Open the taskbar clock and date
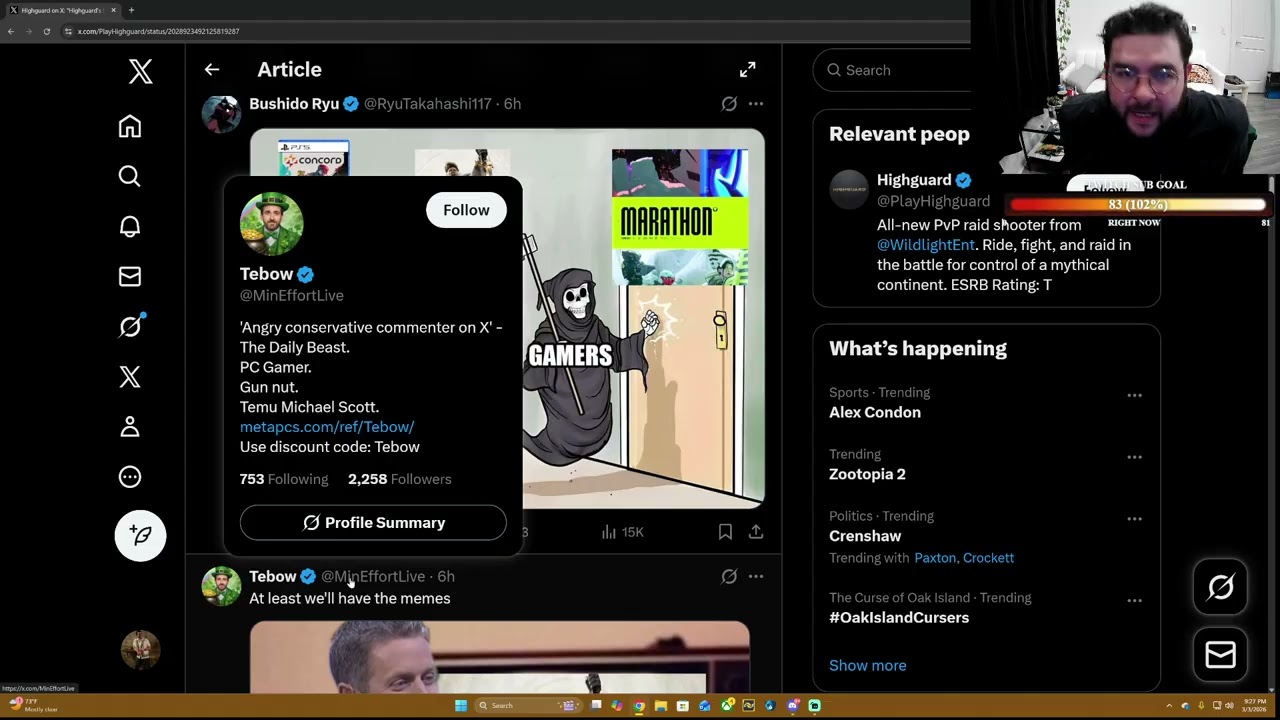Screen dimensions: 1280x720 (1253, 705)
